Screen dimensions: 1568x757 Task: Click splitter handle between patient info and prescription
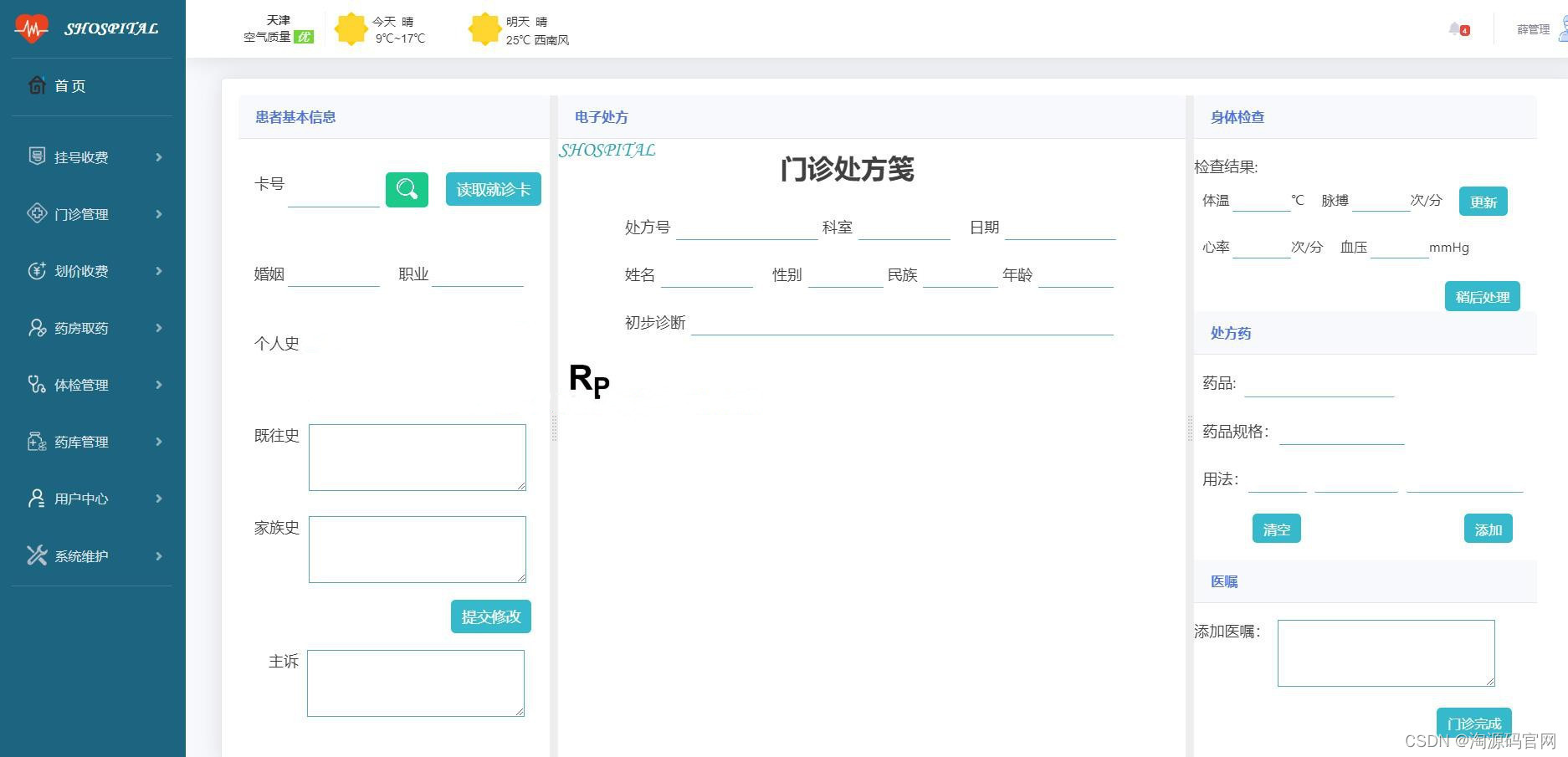554,427
